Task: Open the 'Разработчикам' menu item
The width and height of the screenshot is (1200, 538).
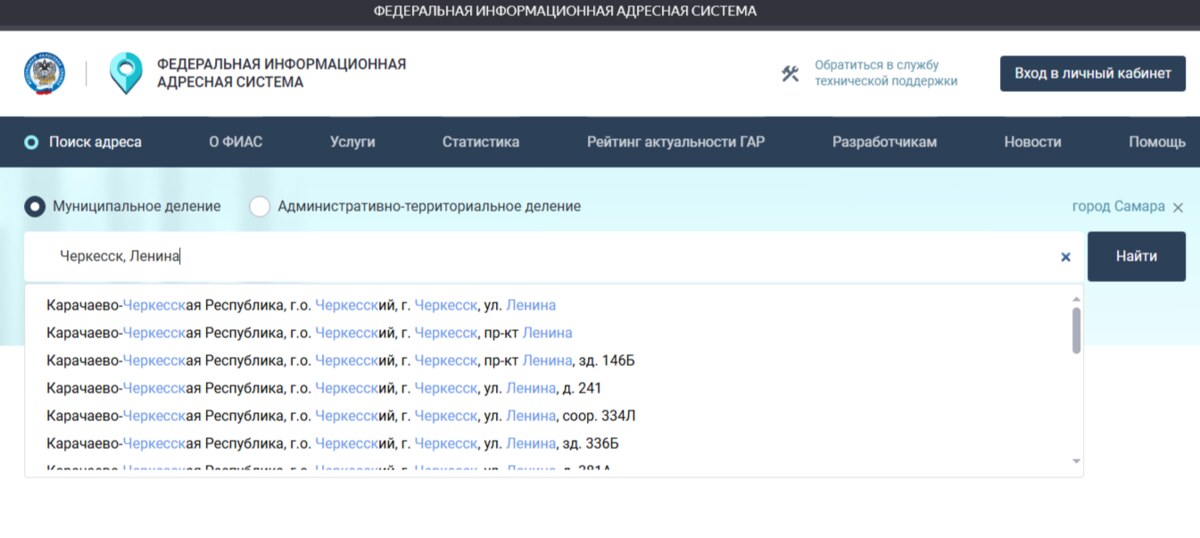Action: pos(885,142)
